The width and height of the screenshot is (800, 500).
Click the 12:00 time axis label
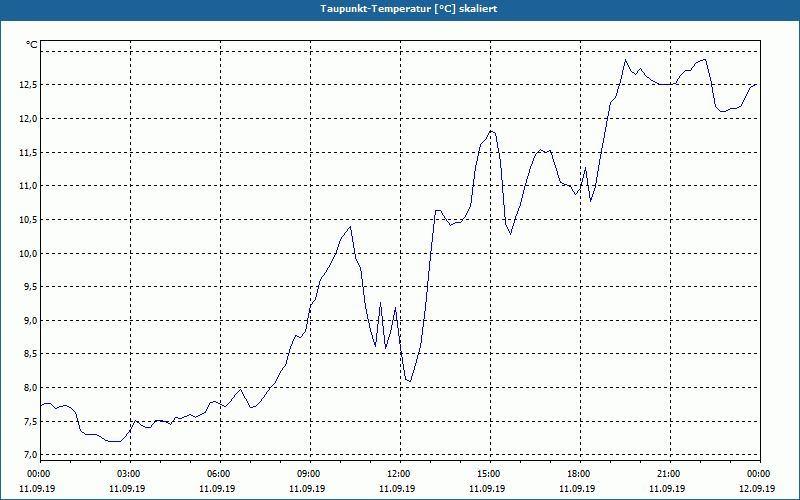click(400, 474)
